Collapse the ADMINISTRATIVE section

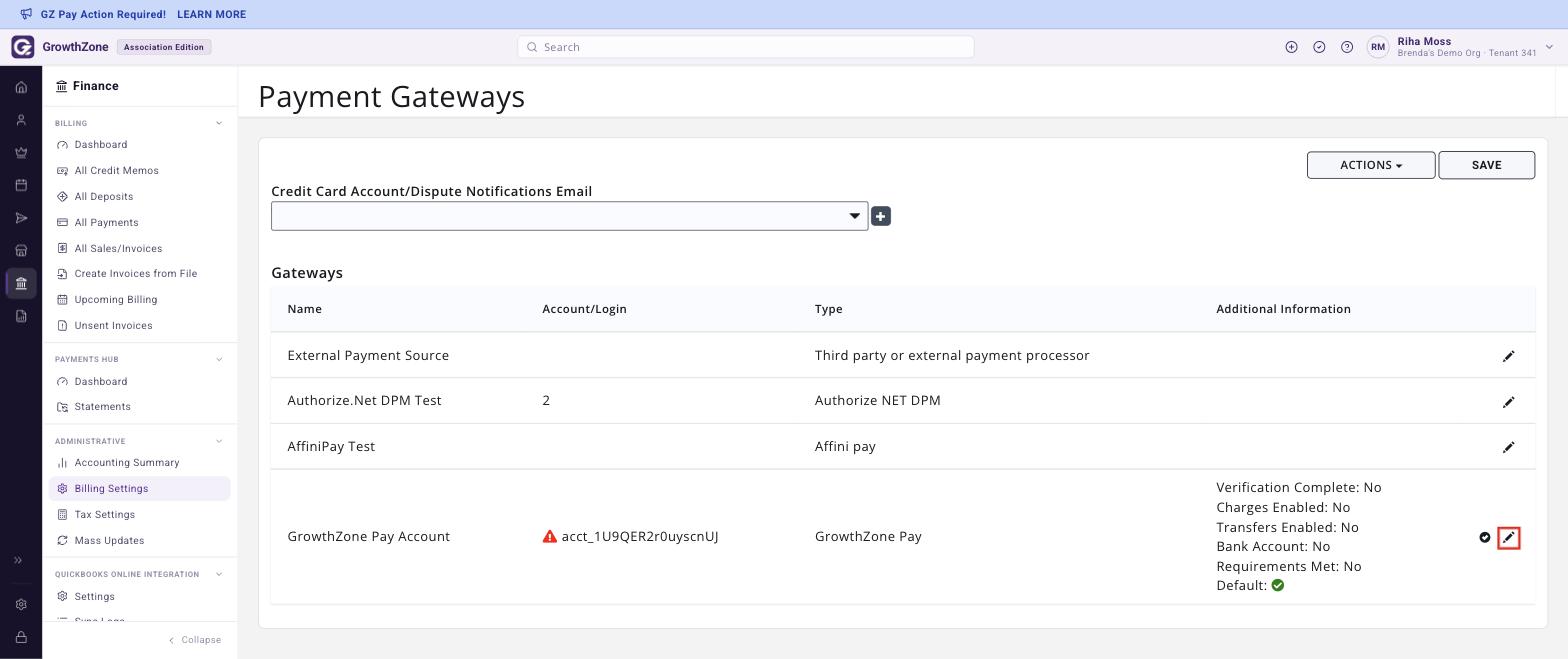[x=219, y=441]
